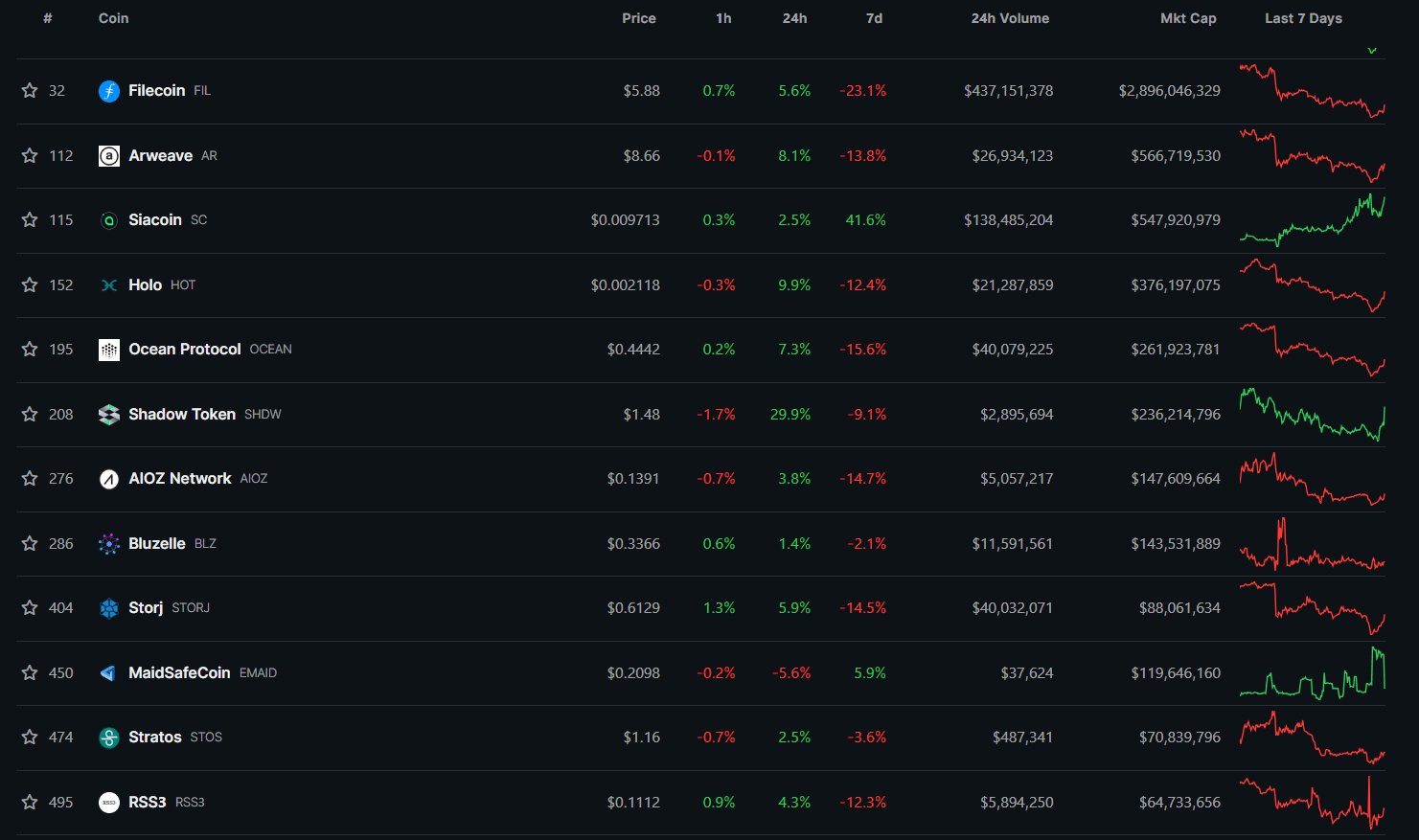Open the Filecoin coin page link
This screenshot has width=1419, height=840.
(157, 90)
